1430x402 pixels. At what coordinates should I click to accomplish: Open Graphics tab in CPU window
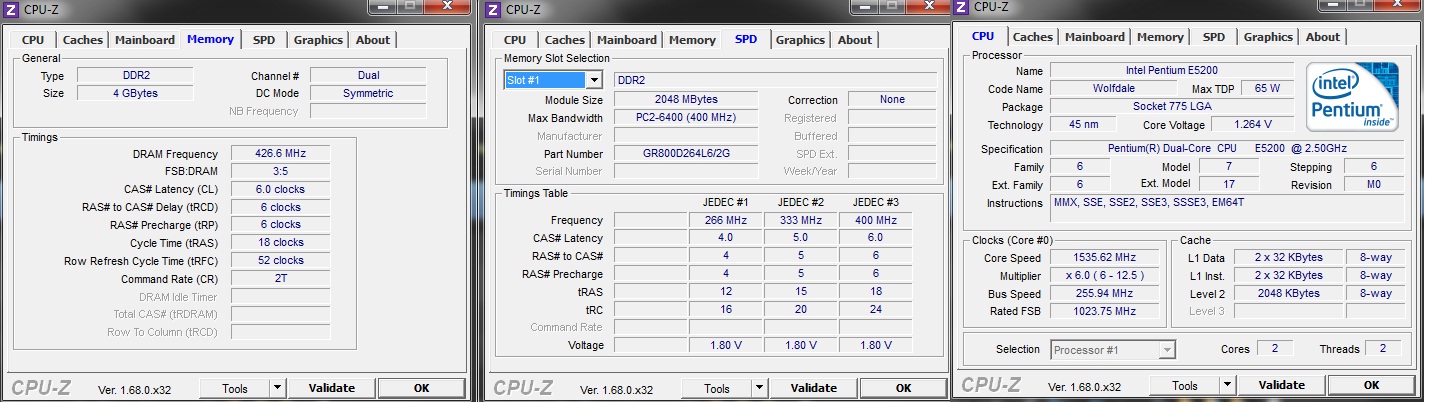1268,37
